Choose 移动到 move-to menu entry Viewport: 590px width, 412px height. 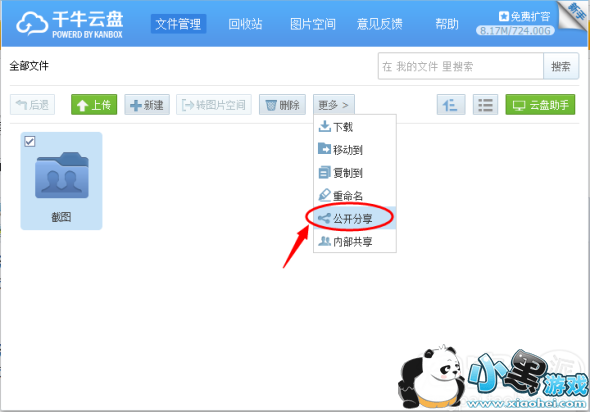click(354, 149)
